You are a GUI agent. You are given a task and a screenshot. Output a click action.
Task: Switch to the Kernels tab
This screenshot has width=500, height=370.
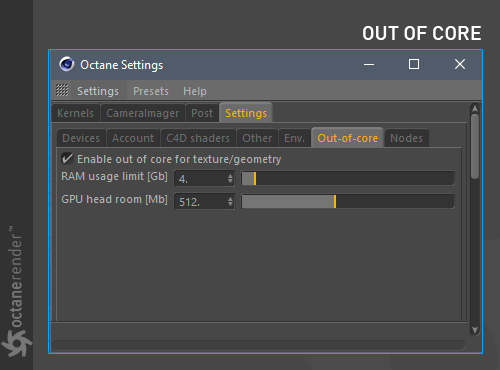click(75, 113)
